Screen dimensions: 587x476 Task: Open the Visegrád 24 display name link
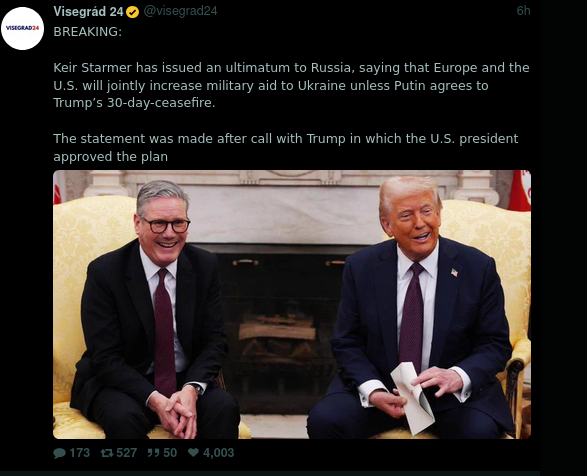88,12
